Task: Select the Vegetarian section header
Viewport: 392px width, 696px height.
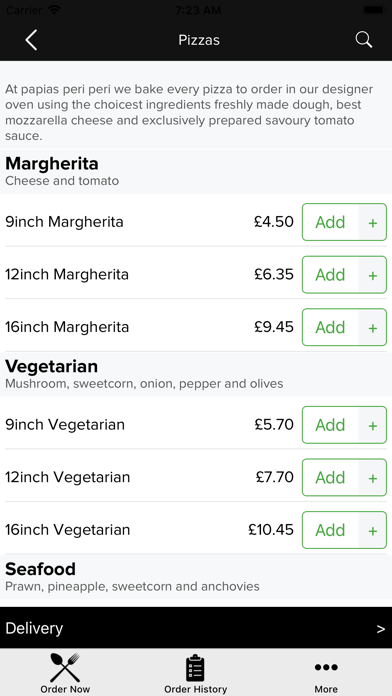Action: click(x=196, y=374)
